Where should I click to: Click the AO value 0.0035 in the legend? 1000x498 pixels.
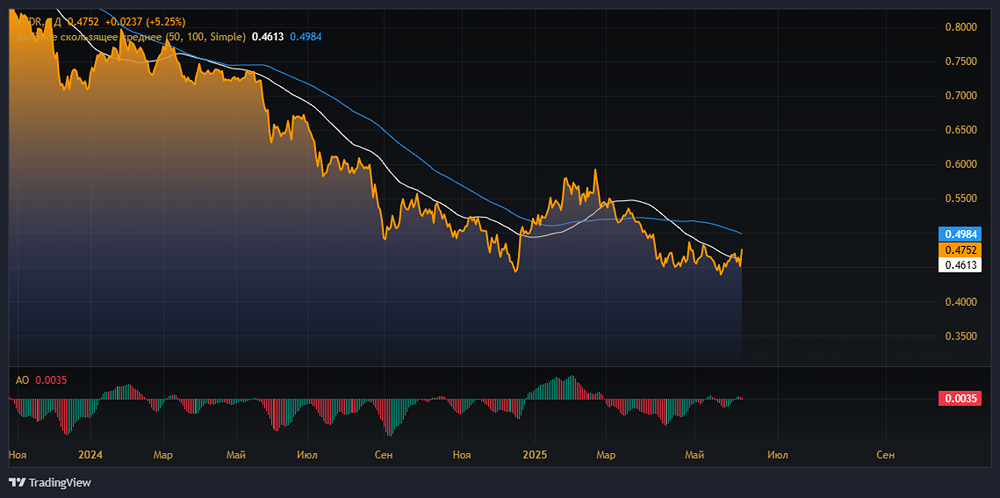click(50, 380)
